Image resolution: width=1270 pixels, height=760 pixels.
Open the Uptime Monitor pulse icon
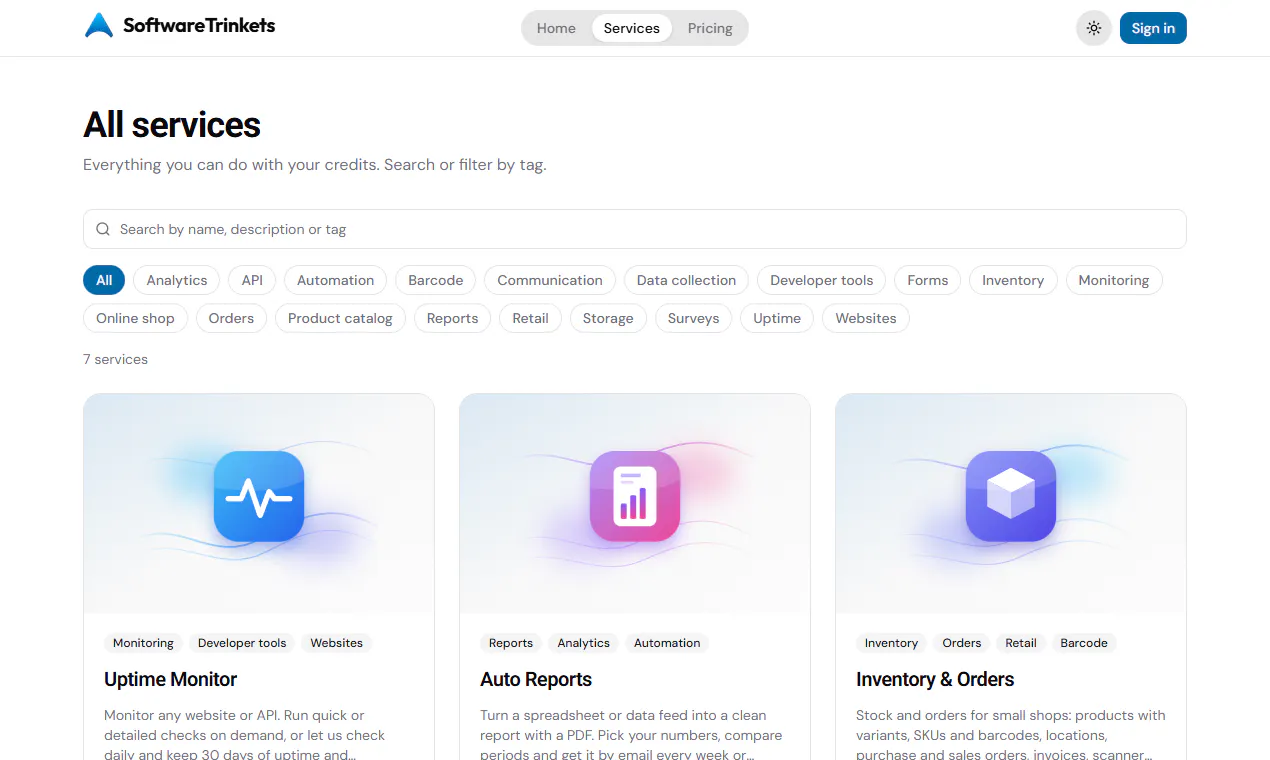click(259, 496)
